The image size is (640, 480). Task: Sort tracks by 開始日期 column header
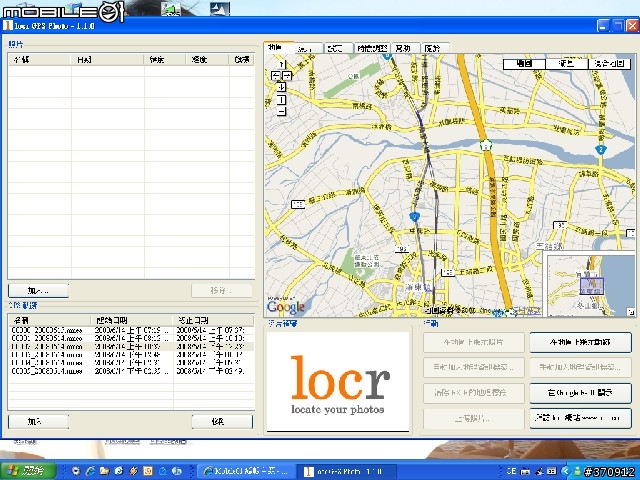pyautogui.click(x=132, y=320)
